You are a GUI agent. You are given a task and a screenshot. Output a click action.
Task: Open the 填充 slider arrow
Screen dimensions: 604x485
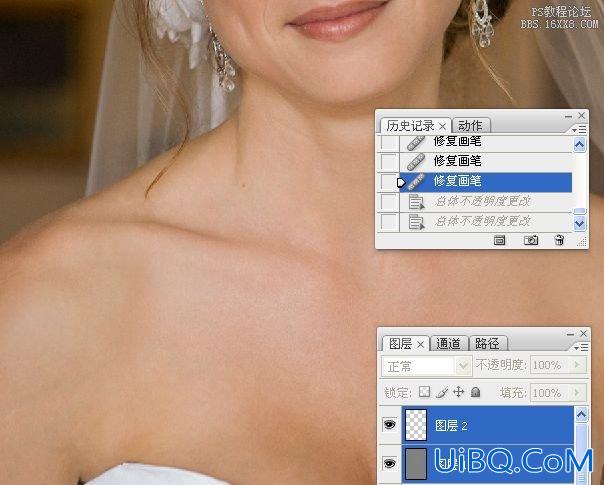point(577,393)
